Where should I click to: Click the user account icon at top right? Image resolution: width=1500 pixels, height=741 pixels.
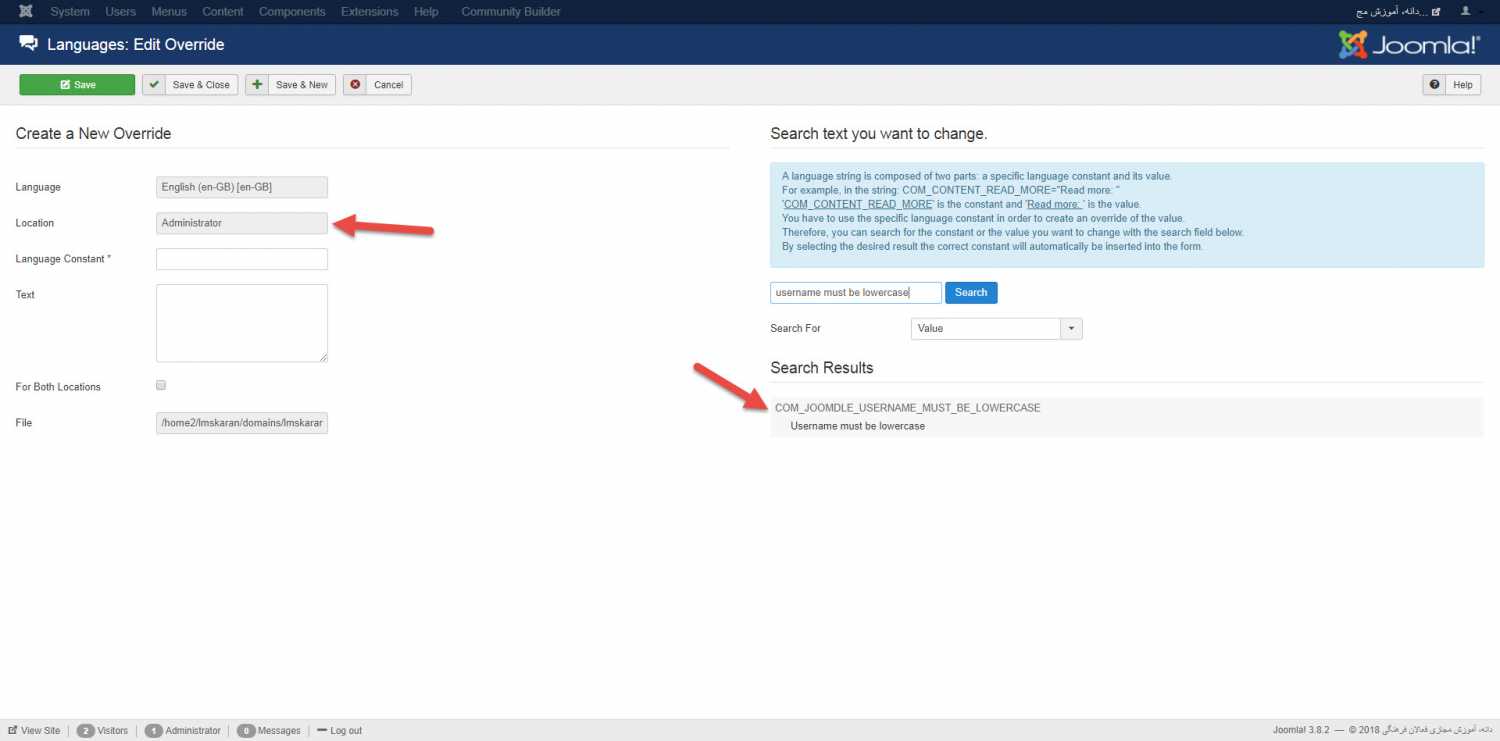[x=1466, y=12]
